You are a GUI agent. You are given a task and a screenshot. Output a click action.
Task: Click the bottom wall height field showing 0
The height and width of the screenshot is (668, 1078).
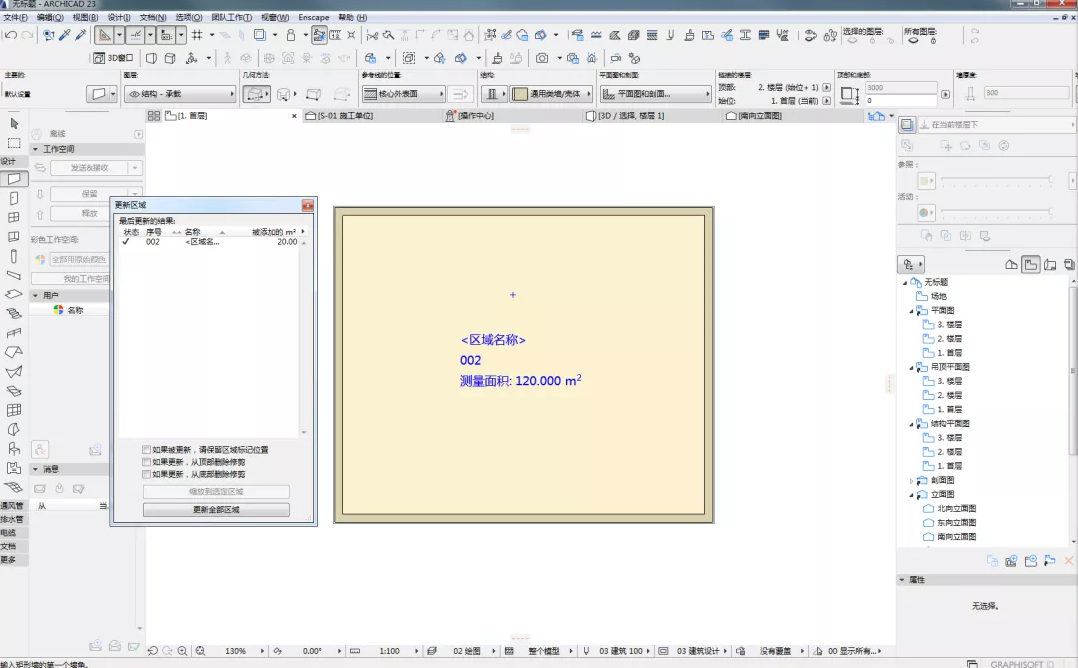click(901, 100)
